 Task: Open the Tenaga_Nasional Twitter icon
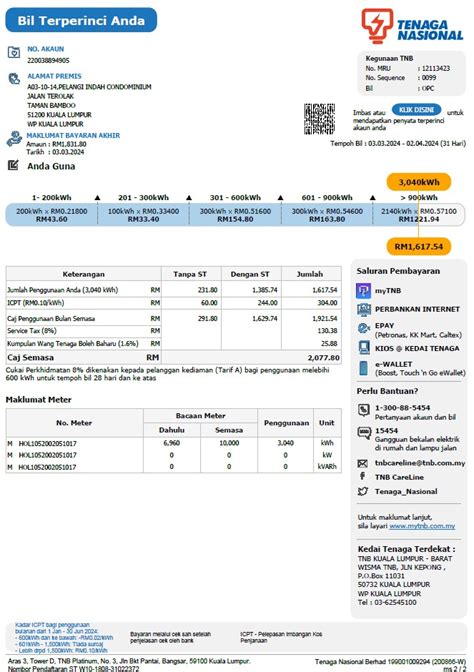tap(363, 491)
